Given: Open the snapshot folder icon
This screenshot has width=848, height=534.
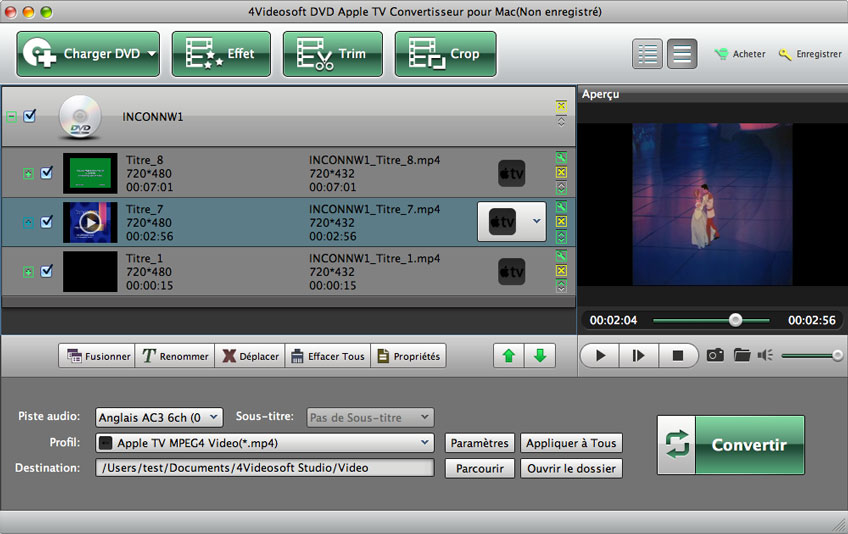Looking at the screenshot, I should click(741, 355).
